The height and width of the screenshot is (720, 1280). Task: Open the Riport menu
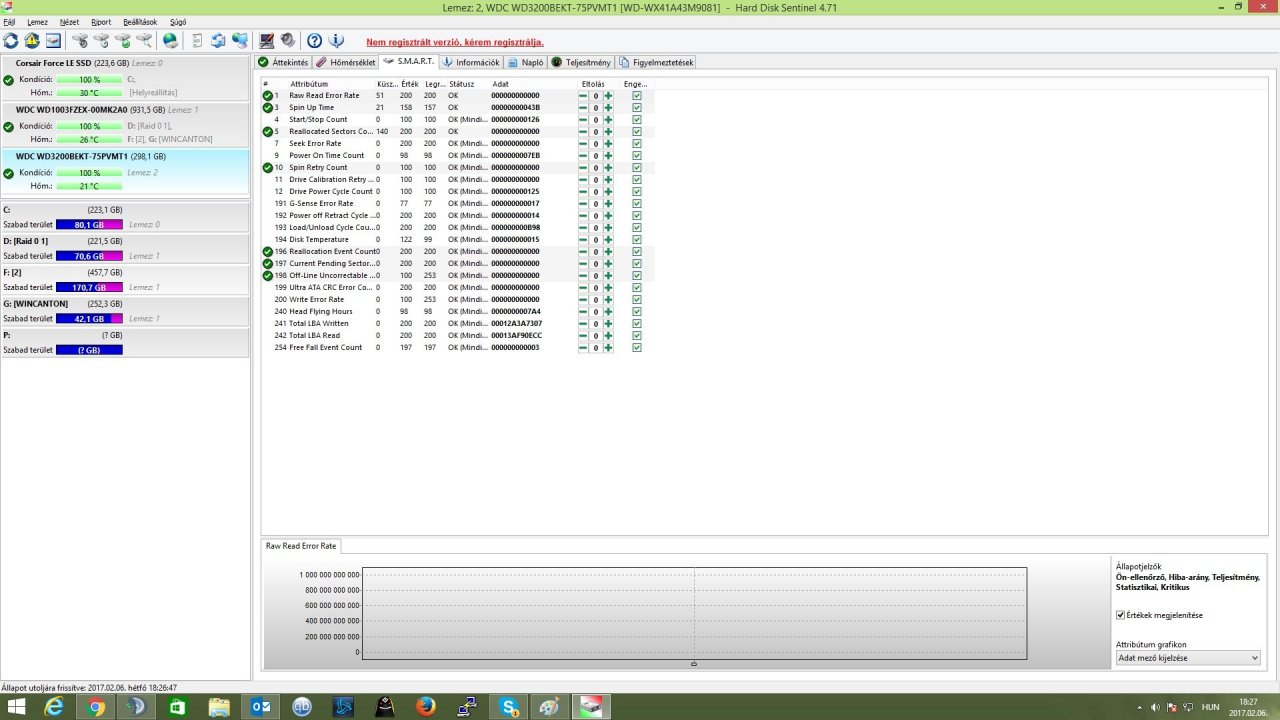click(x=101, y=22)
